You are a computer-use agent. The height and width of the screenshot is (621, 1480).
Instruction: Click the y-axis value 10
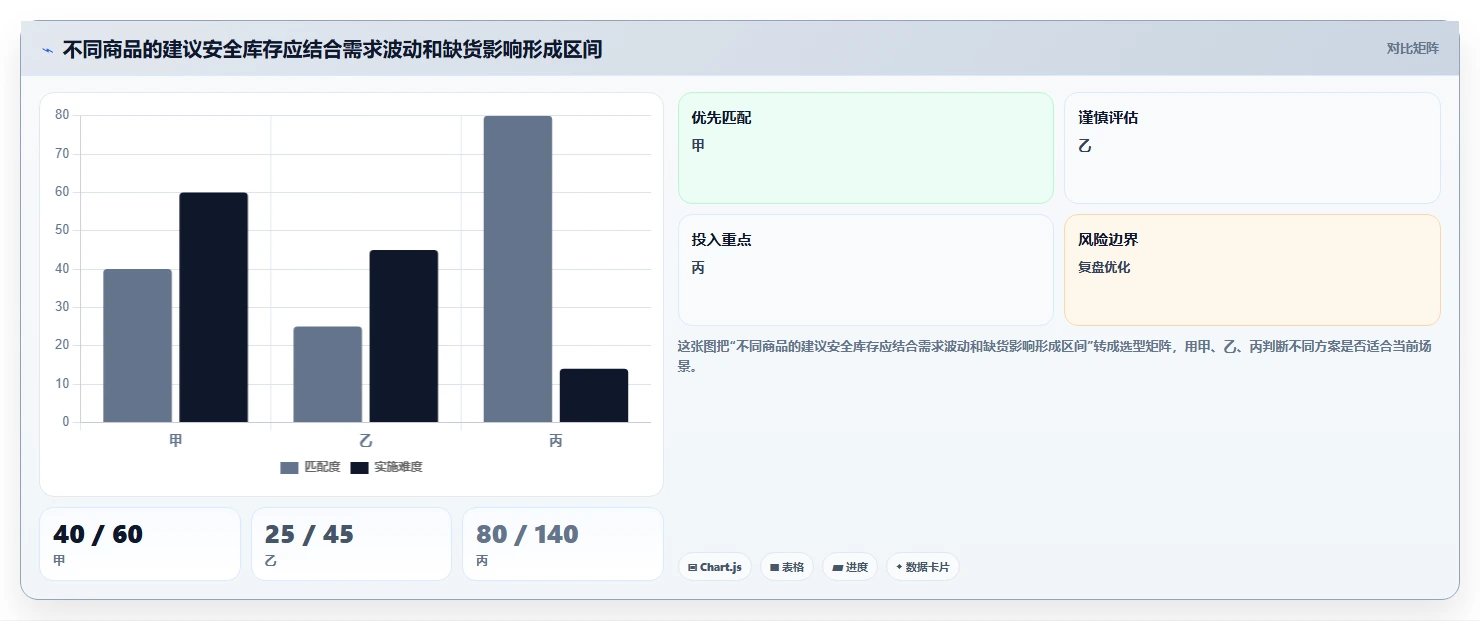[62, 384]
